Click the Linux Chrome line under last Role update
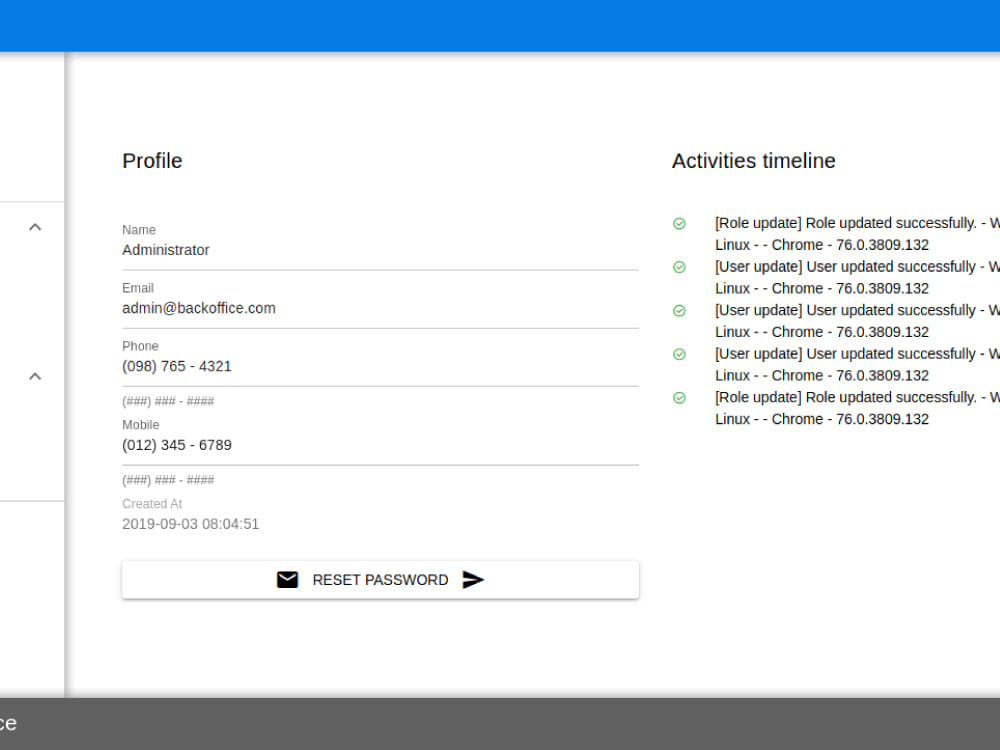This screenshot has width=1000, height=750. point(821,419)
